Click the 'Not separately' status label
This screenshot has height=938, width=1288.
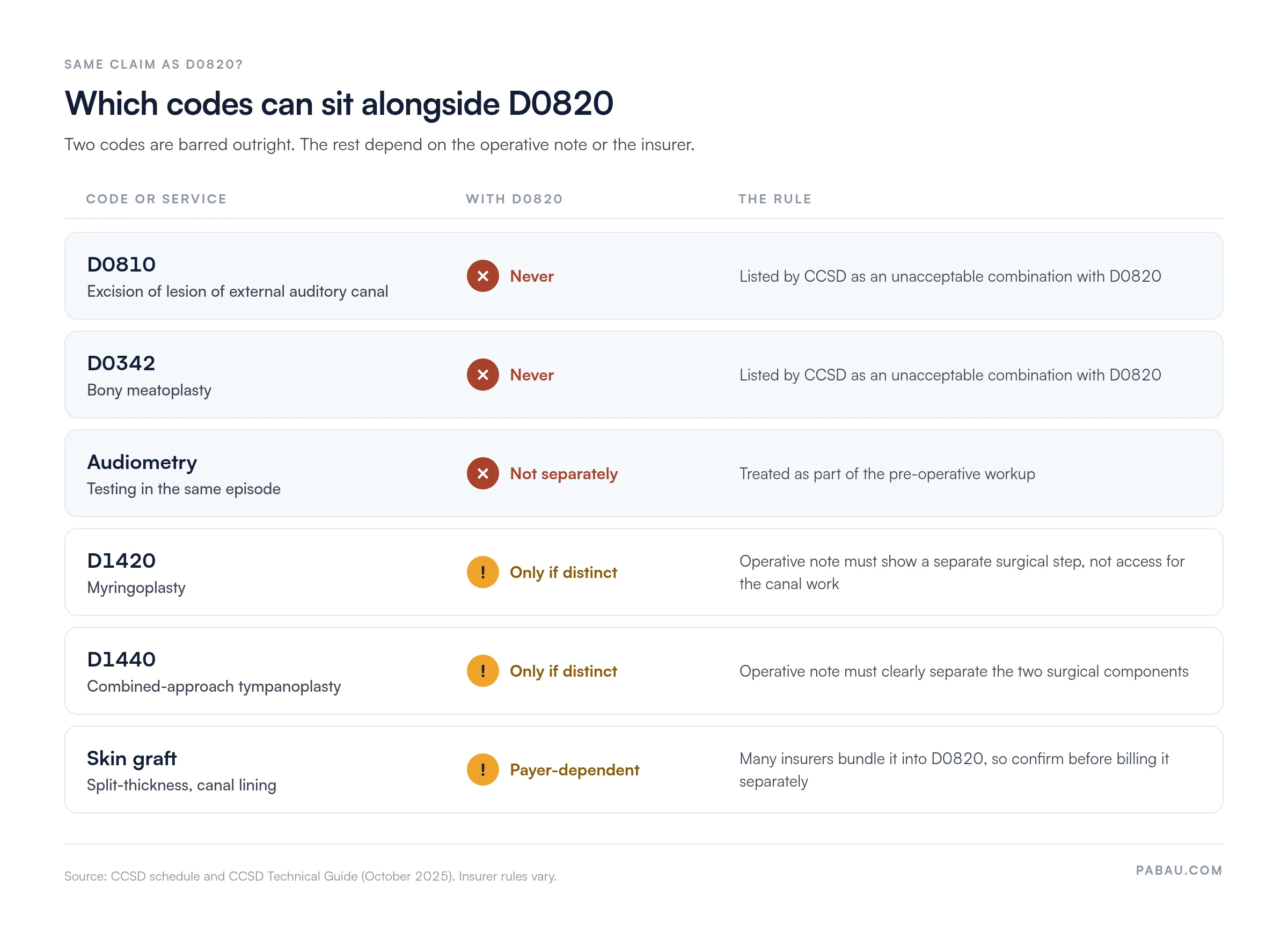(563, 474)
